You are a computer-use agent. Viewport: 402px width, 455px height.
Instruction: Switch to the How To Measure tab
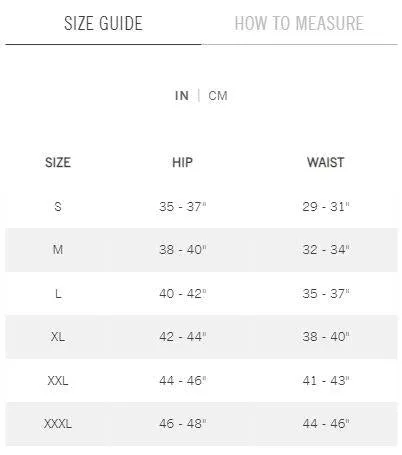tap(299, 23)
